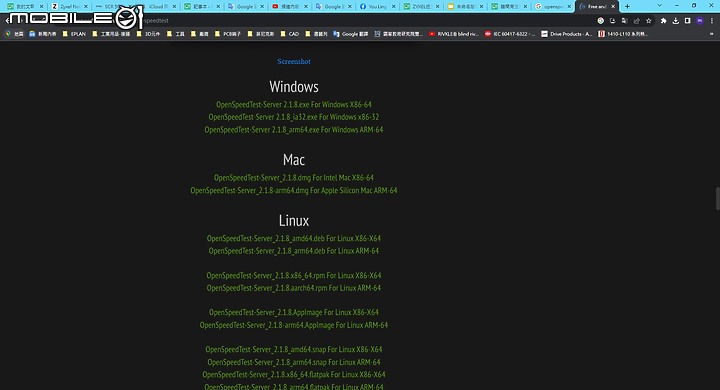720x390 pixels.
Task: Open the news bookmark with blue icon
Action: 43,34
